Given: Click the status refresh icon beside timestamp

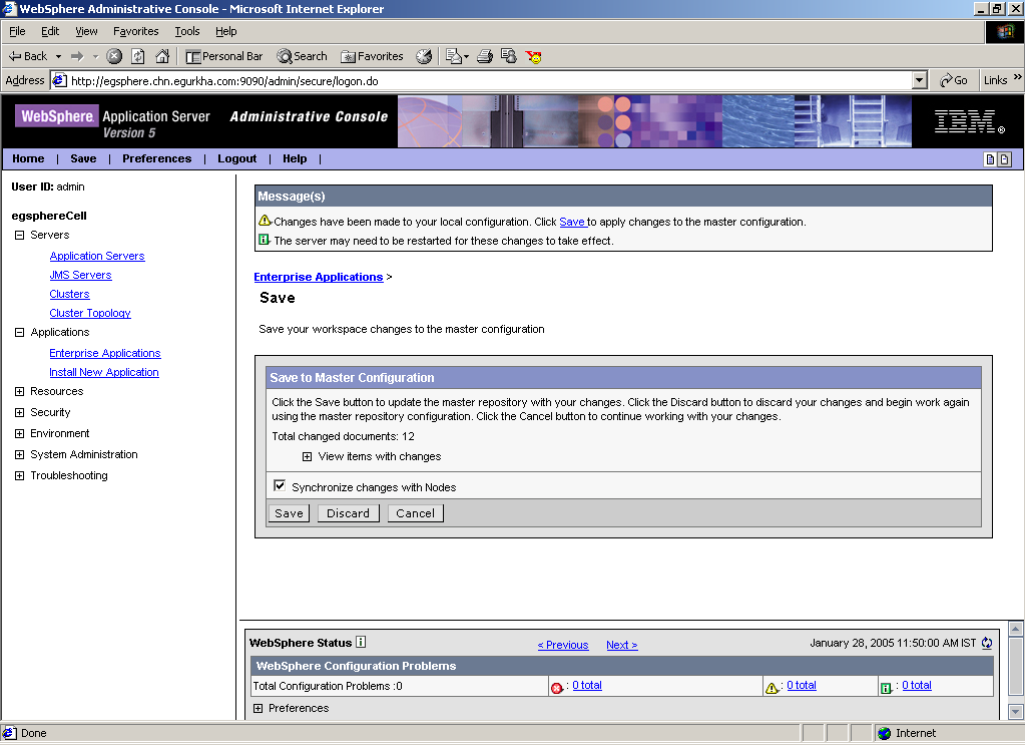Looking at the screenshot, I should (x=987, y=644).
